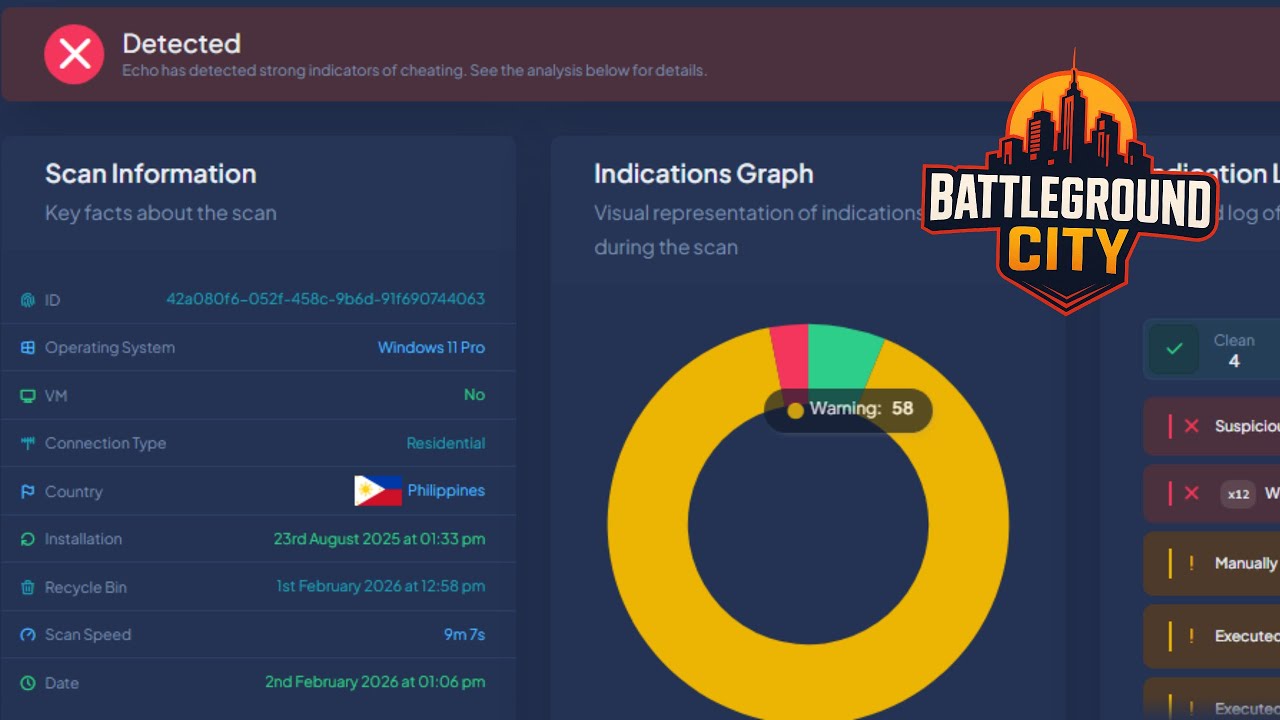
Task: Click the flag icon beside Country label
Action: 28,492
